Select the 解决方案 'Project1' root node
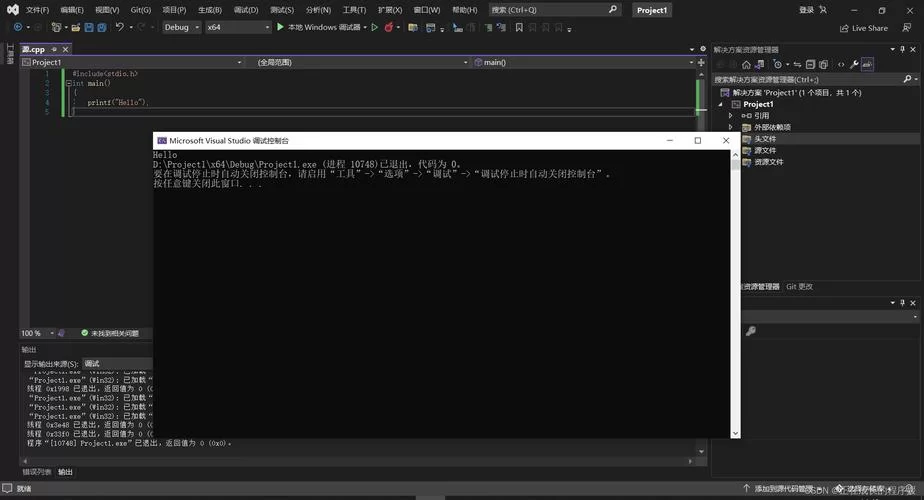The image size is (924, 500). point(797,93)
